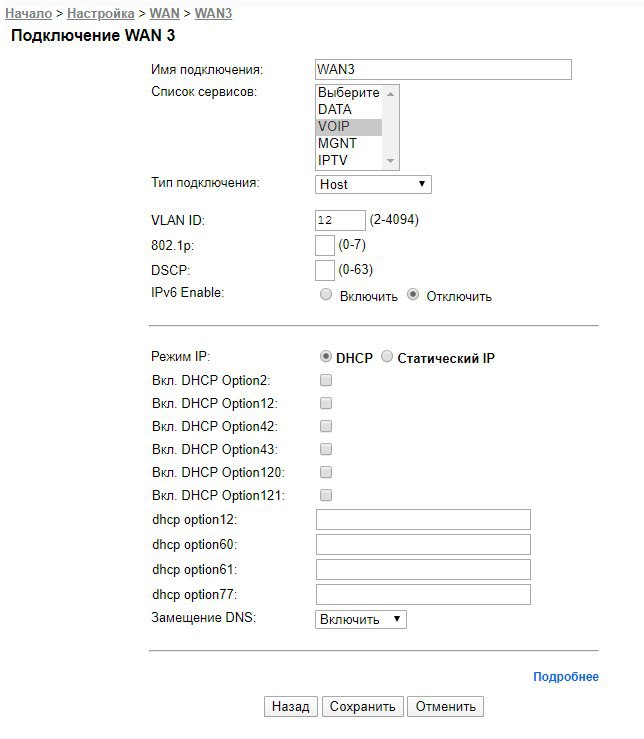Enable the DHCP Option43 checkbox
This screenshot has width=644, height=739.
coord(326,449)
